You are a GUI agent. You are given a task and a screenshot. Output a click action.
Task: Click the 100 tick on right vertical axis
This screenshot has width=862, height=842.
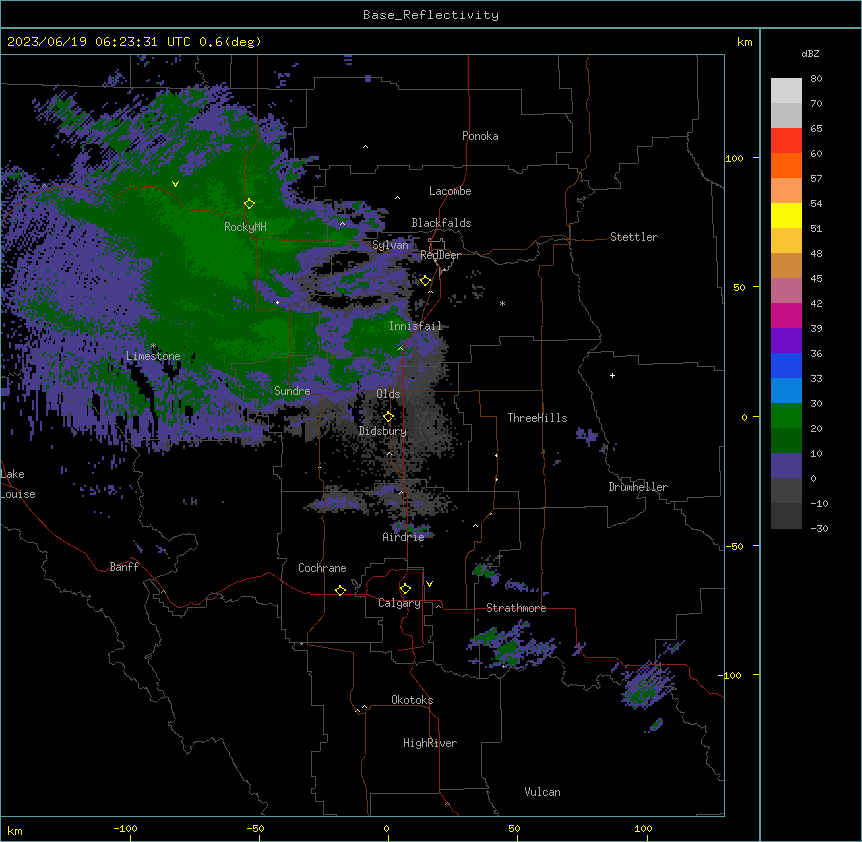[x=734, y=158]
